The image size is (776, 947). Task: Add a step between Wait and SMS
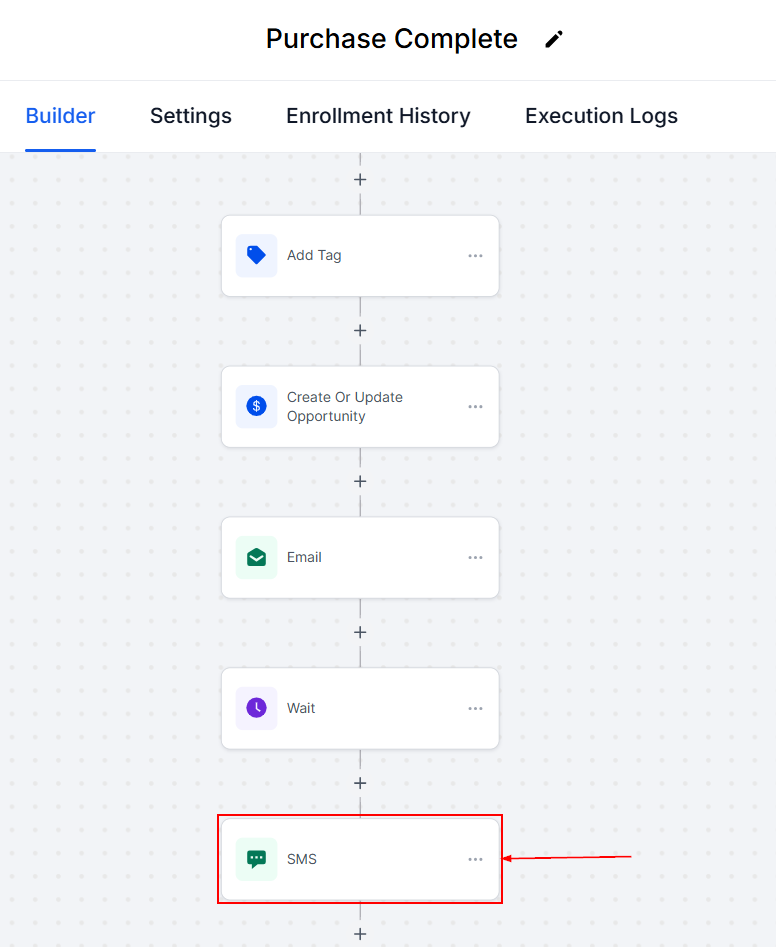360,783
